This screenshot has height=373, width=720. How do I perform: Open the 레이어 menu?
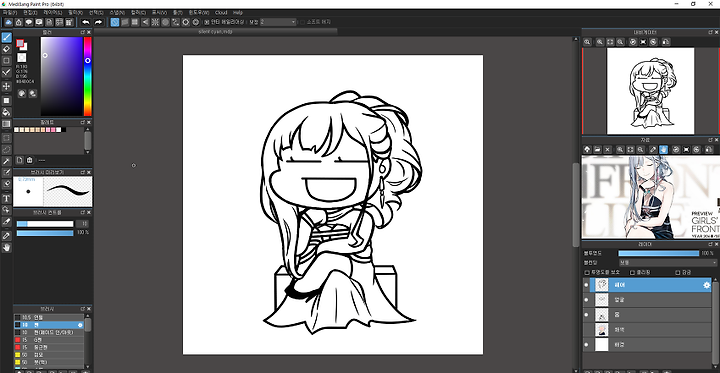tap(52, 13)
